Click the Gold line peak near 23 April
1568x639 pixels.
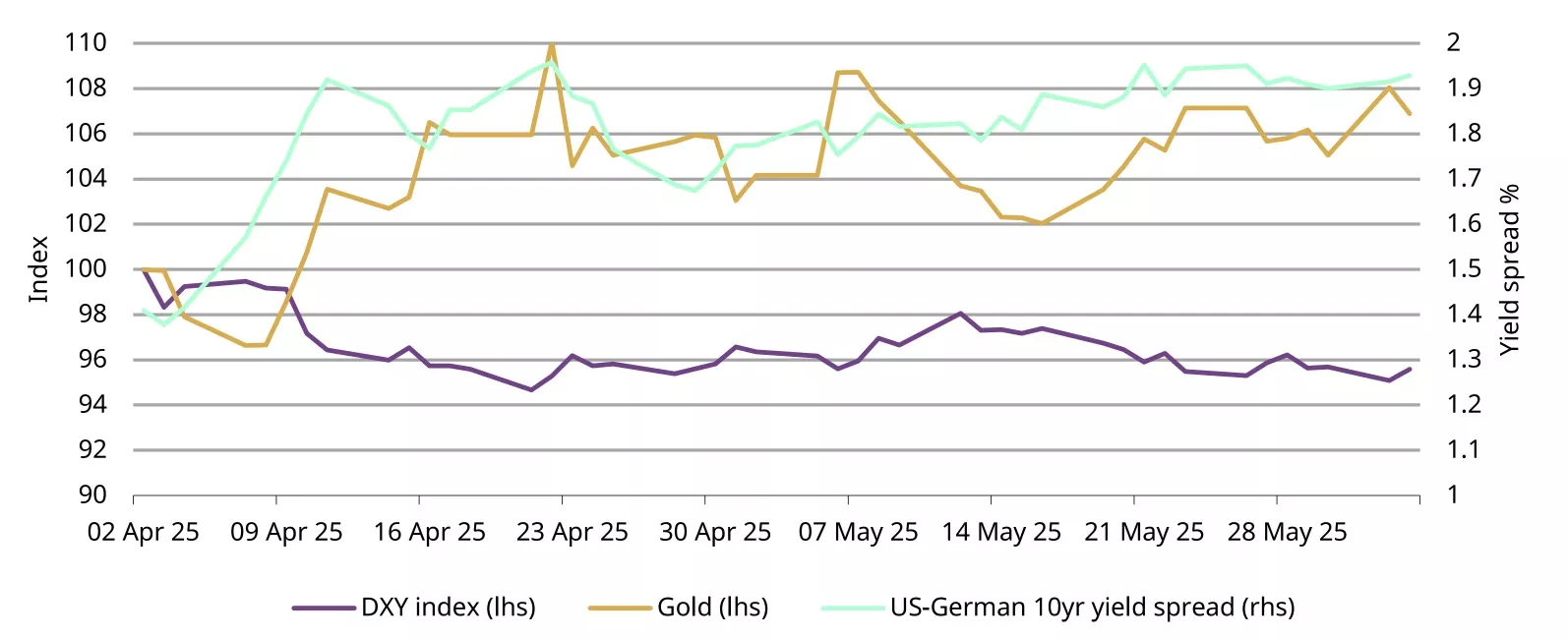pos(551,45)
